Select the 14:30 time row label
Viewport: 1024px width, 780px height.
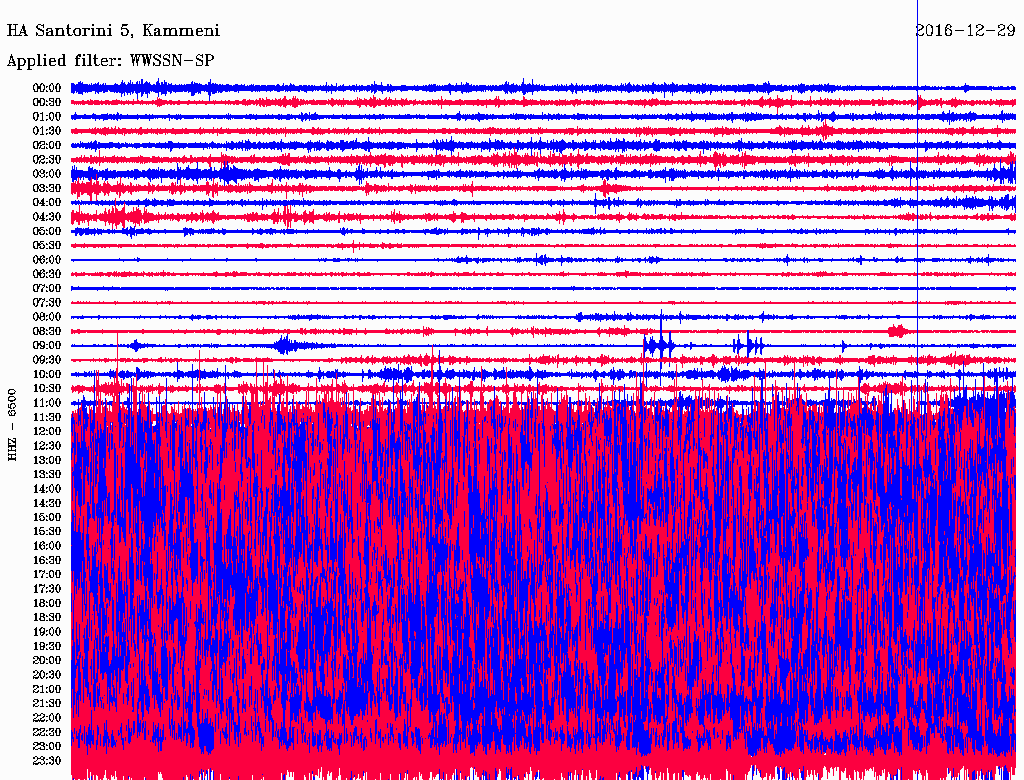[47, 504]
